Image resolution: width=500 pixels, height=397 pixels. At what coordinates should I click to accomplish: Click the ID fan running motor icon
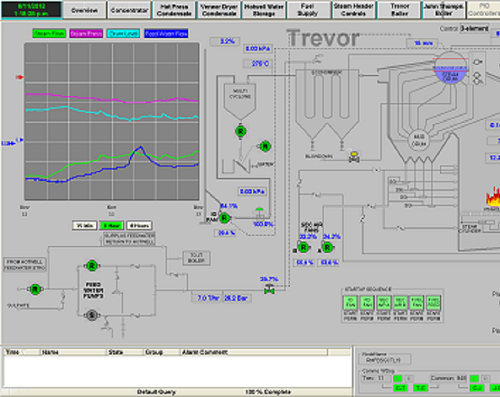224,218
